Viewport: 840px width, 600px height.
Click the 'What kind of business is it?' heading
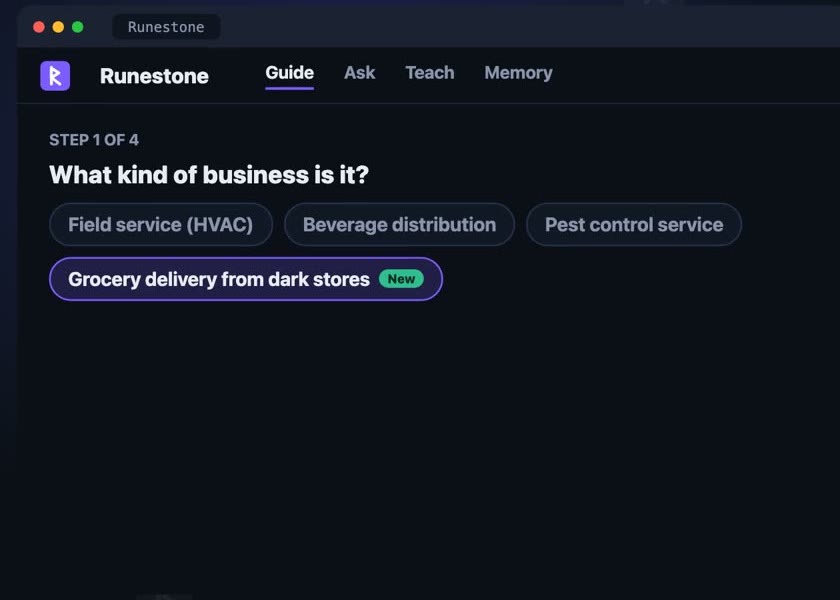[x=209, y=175]
